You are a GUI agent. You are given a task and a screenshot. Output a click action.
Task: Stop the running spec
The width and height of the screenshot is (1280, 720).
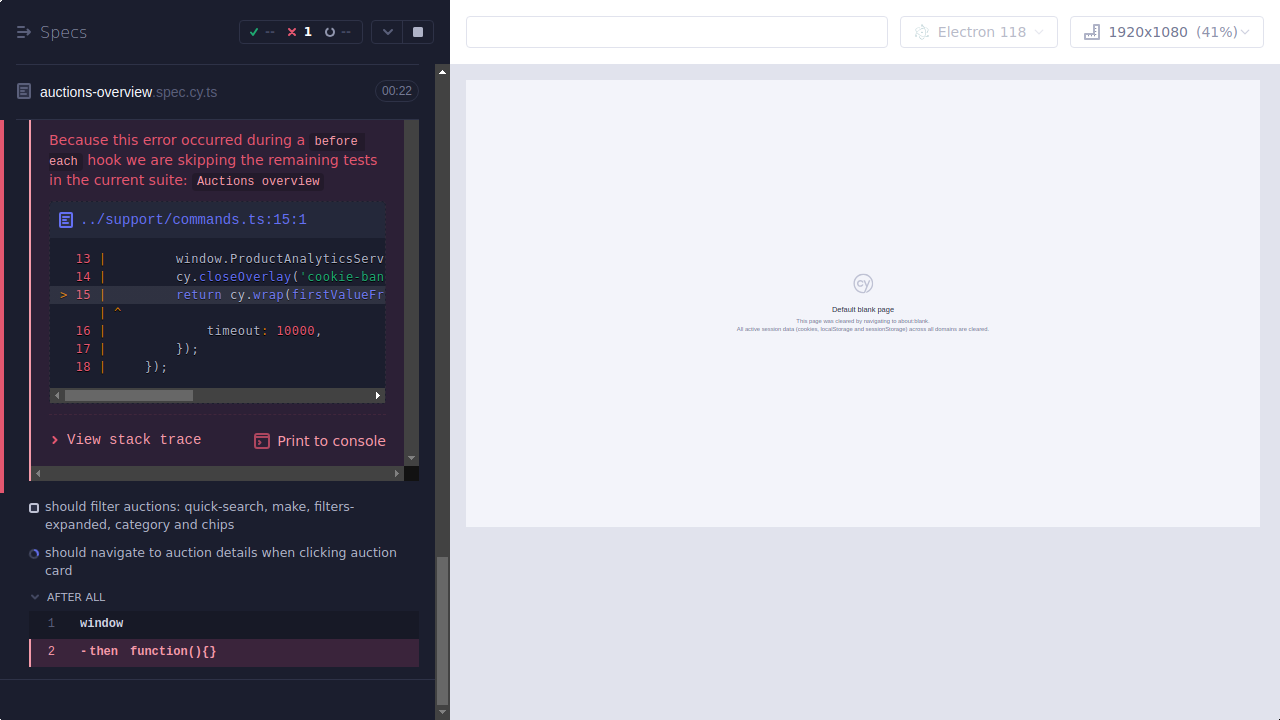click(x=417, y=31)
